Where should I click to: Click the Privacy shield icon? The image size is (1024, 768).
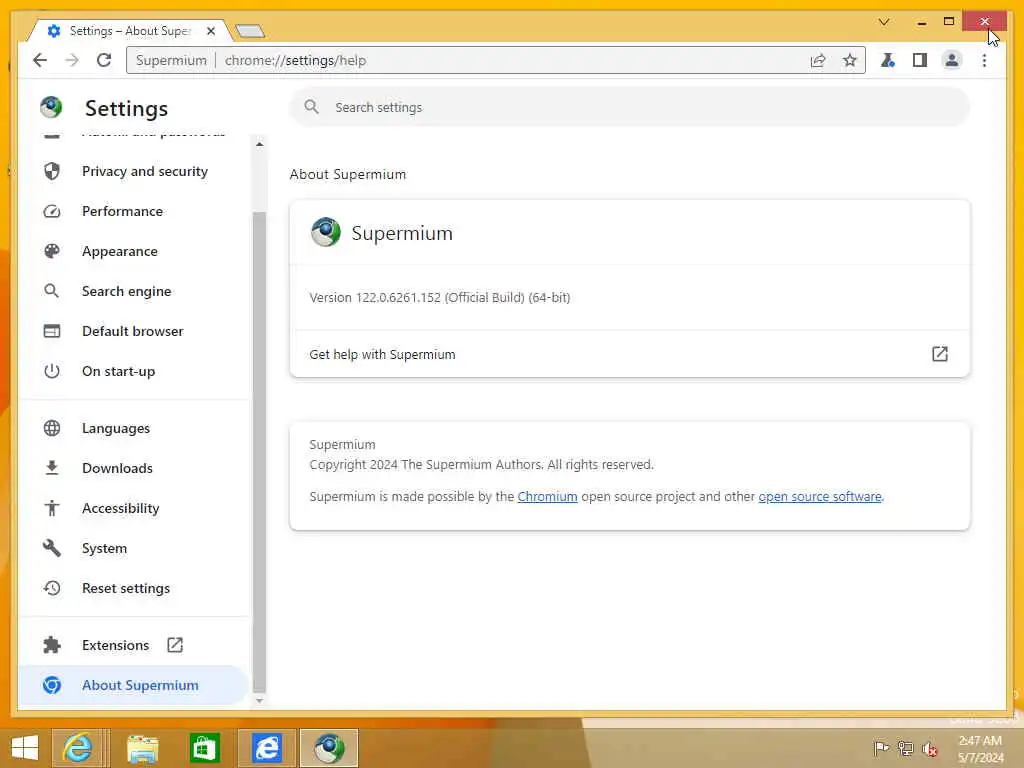pos(52,171)
